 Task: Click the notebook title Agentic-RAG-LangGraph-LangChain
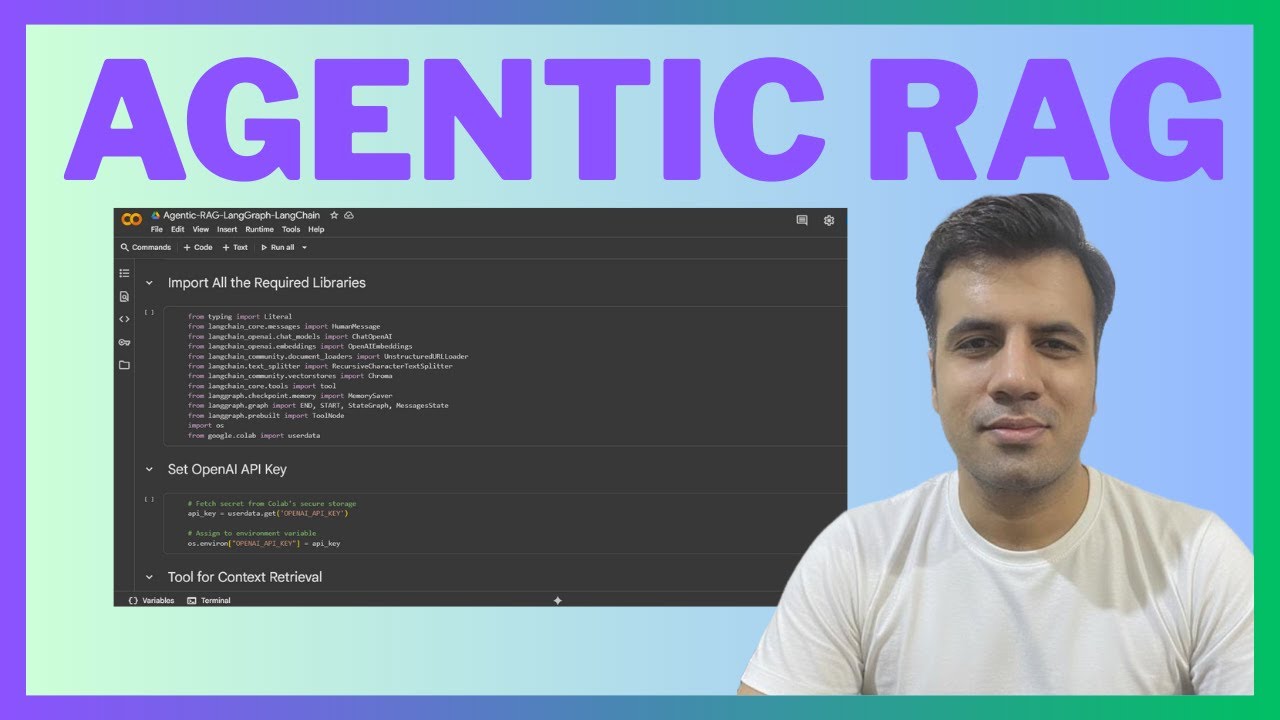click(242, 215)
